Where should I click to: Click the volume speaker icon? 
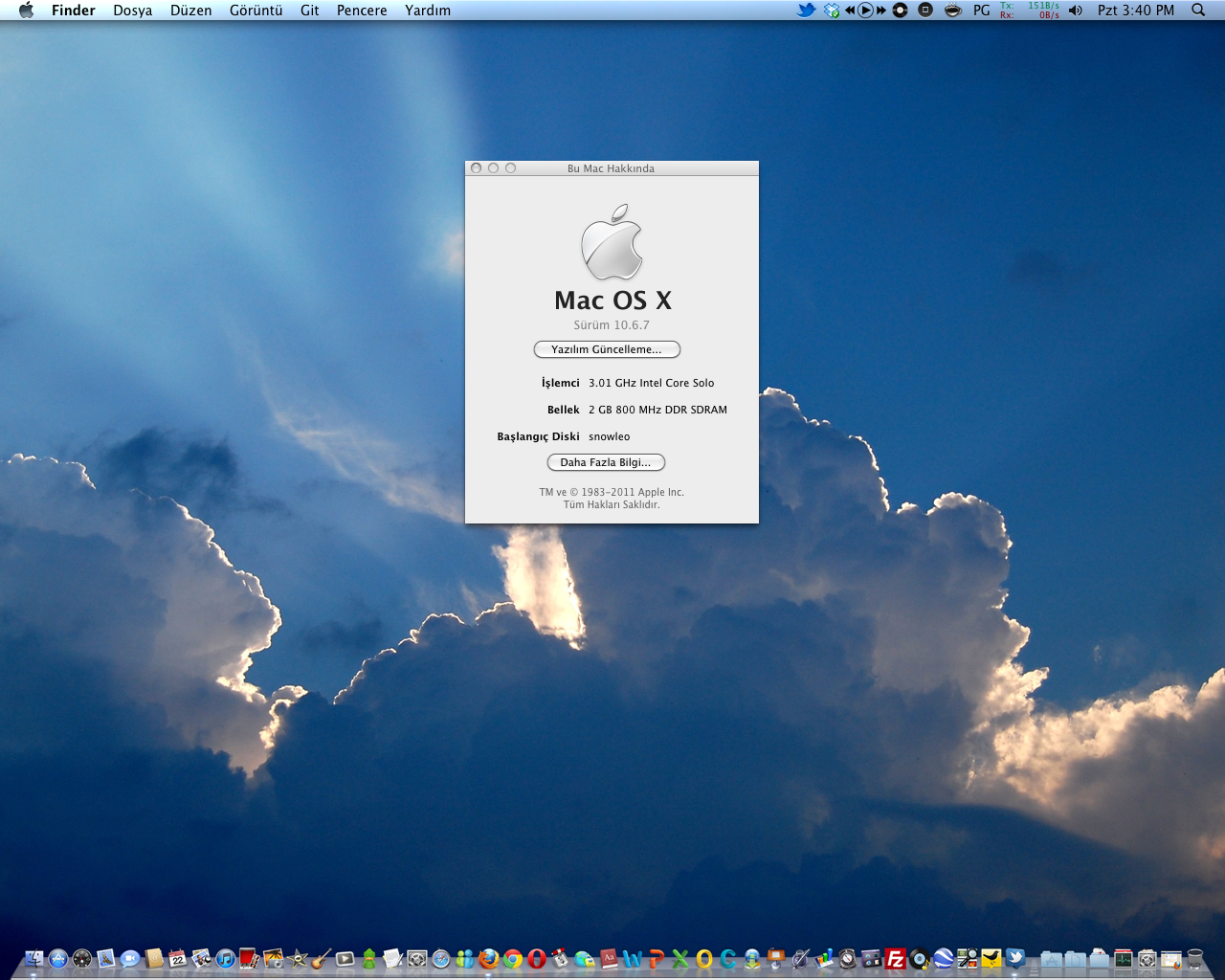[1076, 10]
